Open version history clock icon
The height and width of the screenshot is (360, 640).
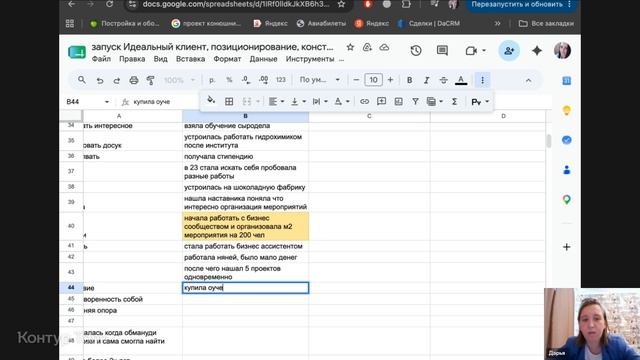pyautogui.click(x=416, y=51)
